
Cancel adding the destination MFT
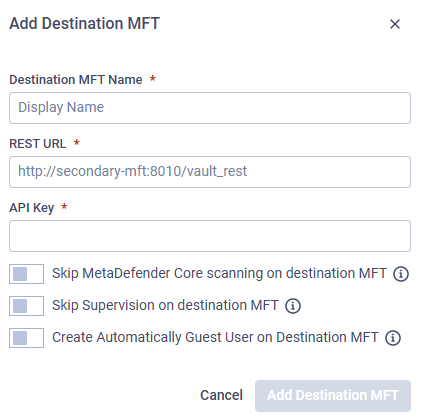point(221,395)
